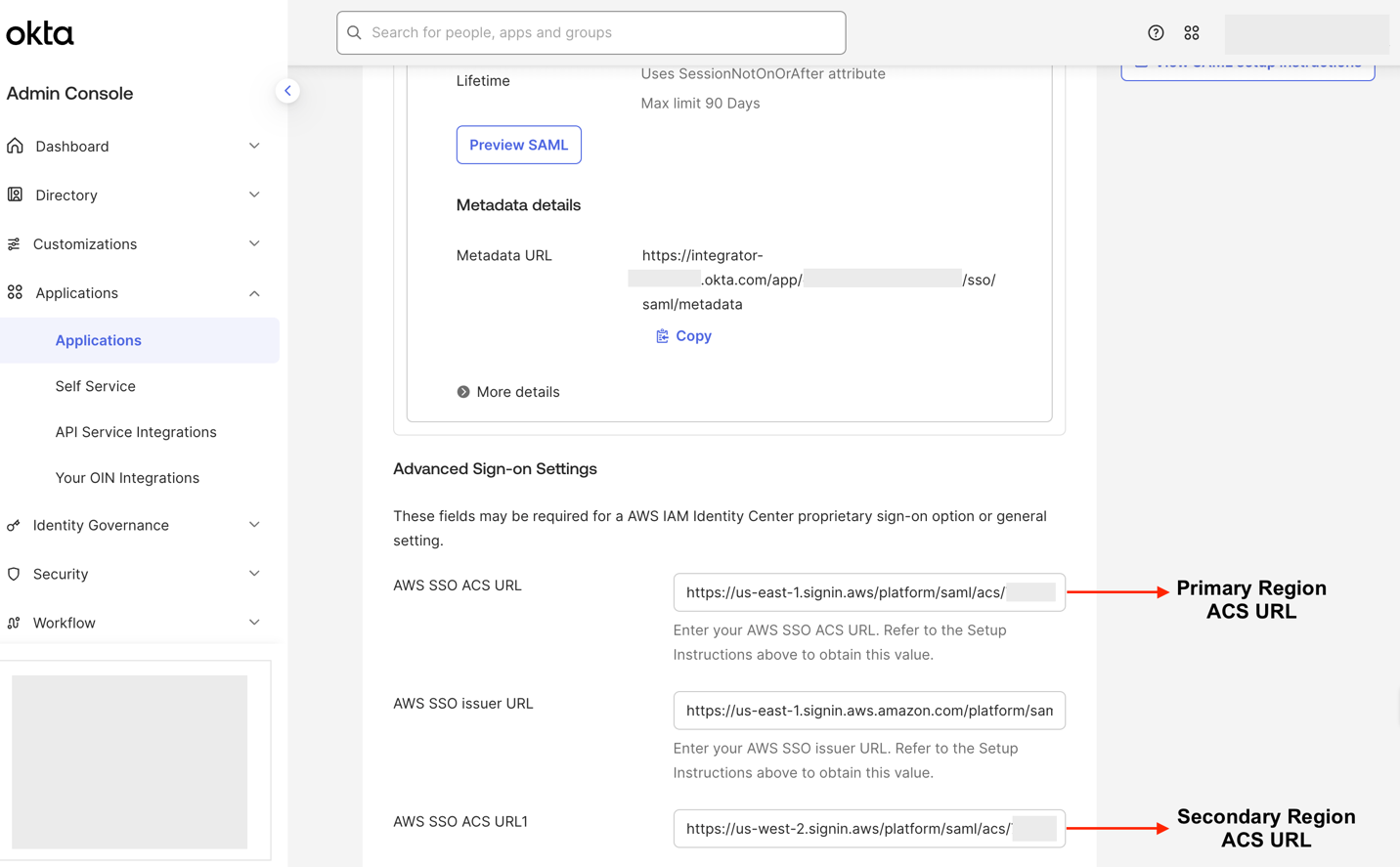Viewport: 1400px width, 867px height.
Task: Select Identity Governance in sidebar
Action: (101, 525)
